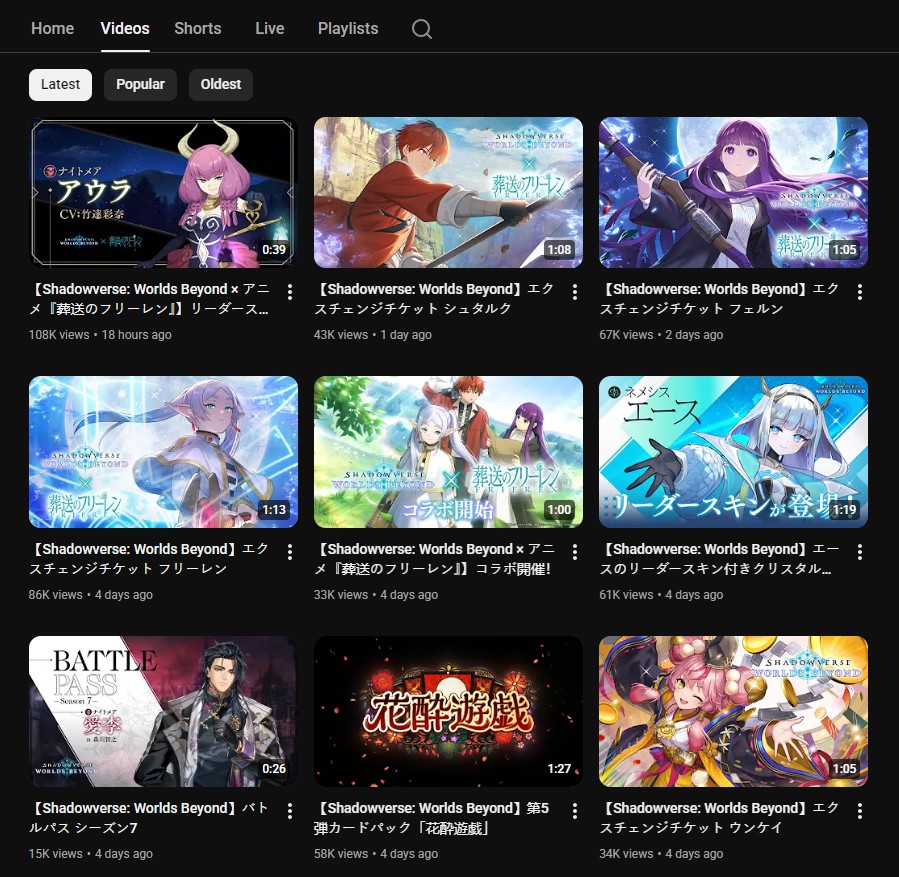Open title link ending リーダース...
The image size is (899, 877).
click(149, 299)
